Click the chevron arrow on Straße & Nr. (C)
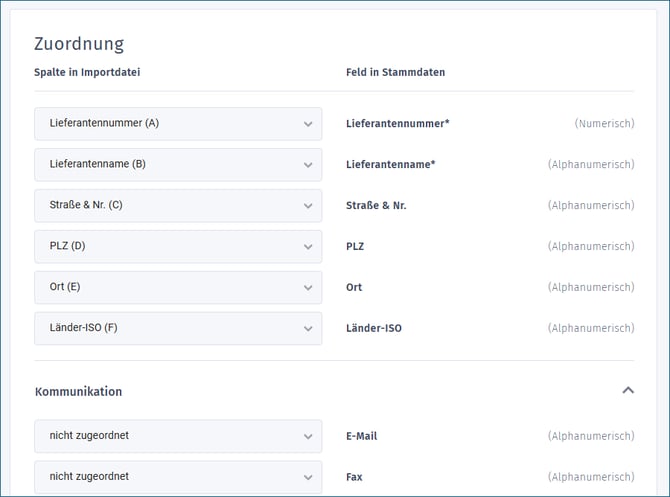The image size is (670, 497). pos(308,206)
